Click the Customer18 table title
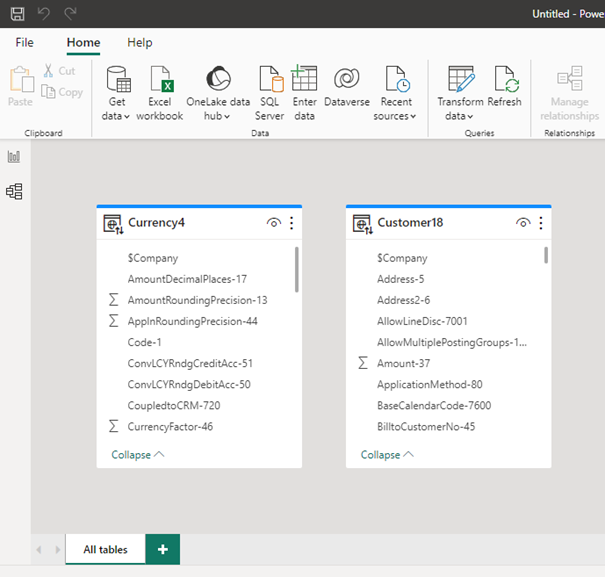 coord(410,223)
